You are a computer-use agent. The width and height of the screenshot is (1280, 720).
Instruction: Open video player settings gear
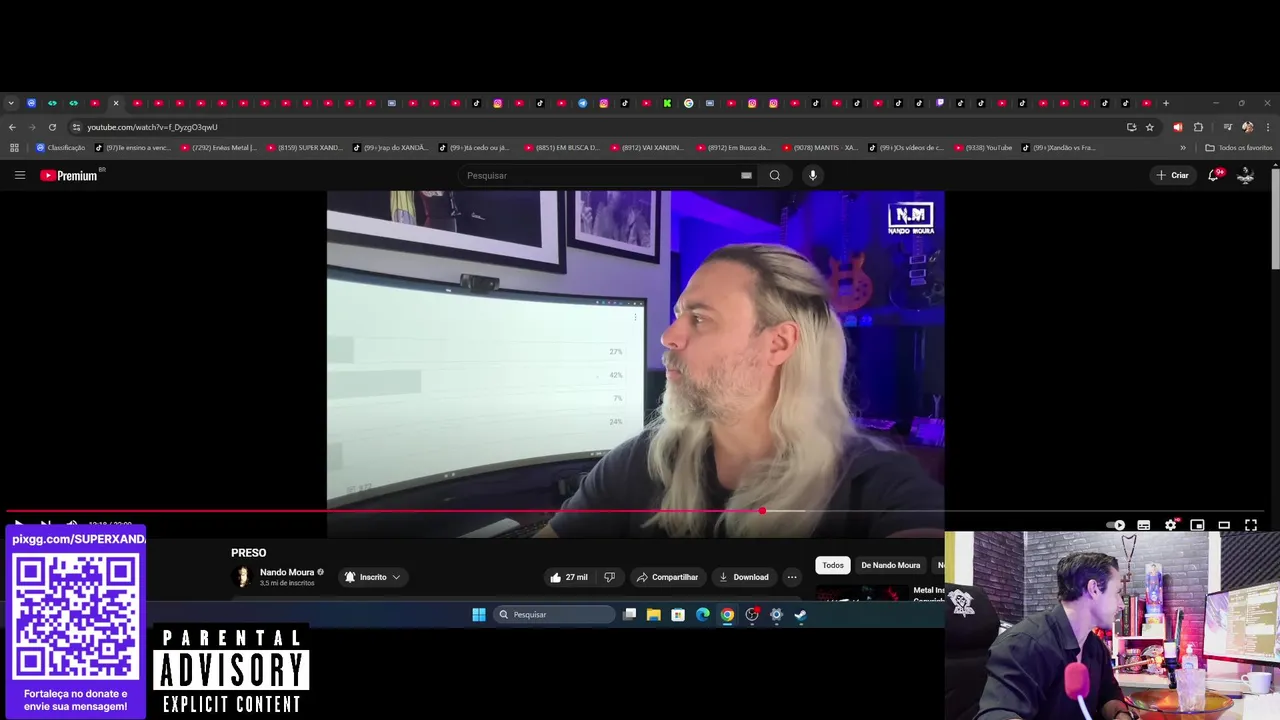click(x=1171, y=525)
